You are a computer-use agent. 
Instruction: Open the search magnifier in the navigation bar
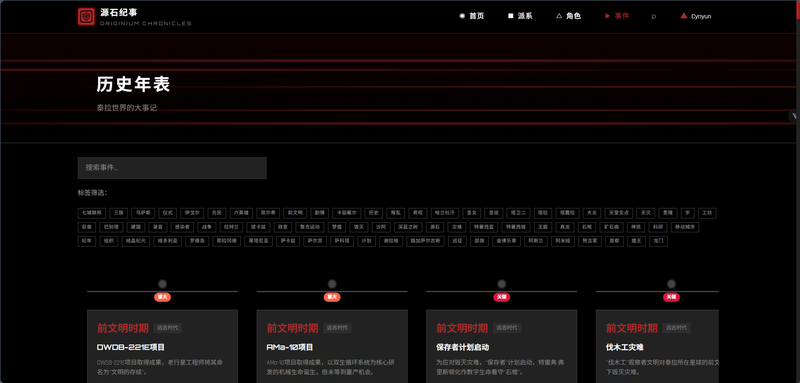click(x=654, y=16)
